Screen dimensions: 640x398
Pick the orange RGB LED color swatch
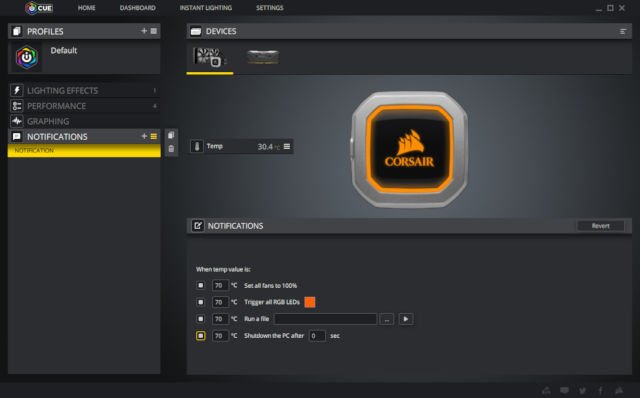click(x=310, y=302)
